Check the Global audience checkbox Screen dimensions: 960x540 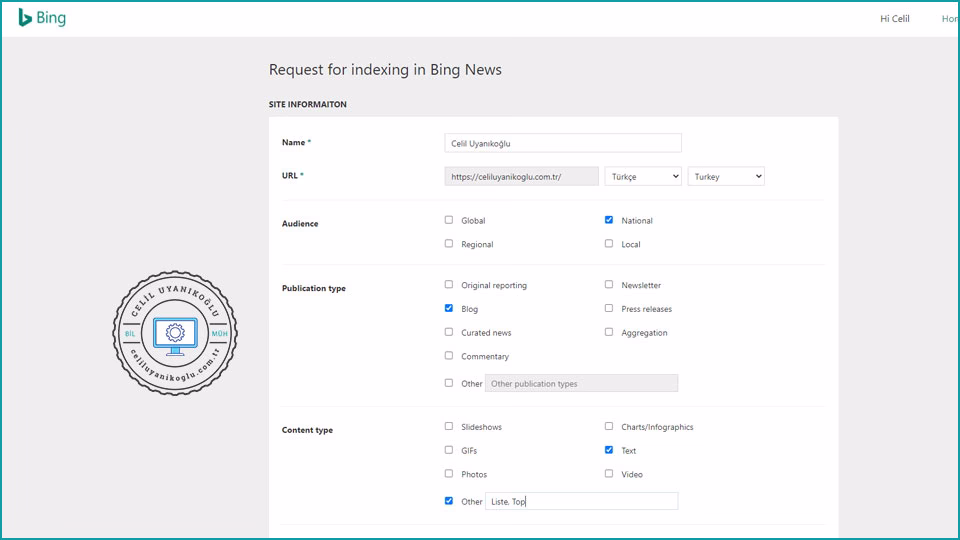(x=449, y=220)
